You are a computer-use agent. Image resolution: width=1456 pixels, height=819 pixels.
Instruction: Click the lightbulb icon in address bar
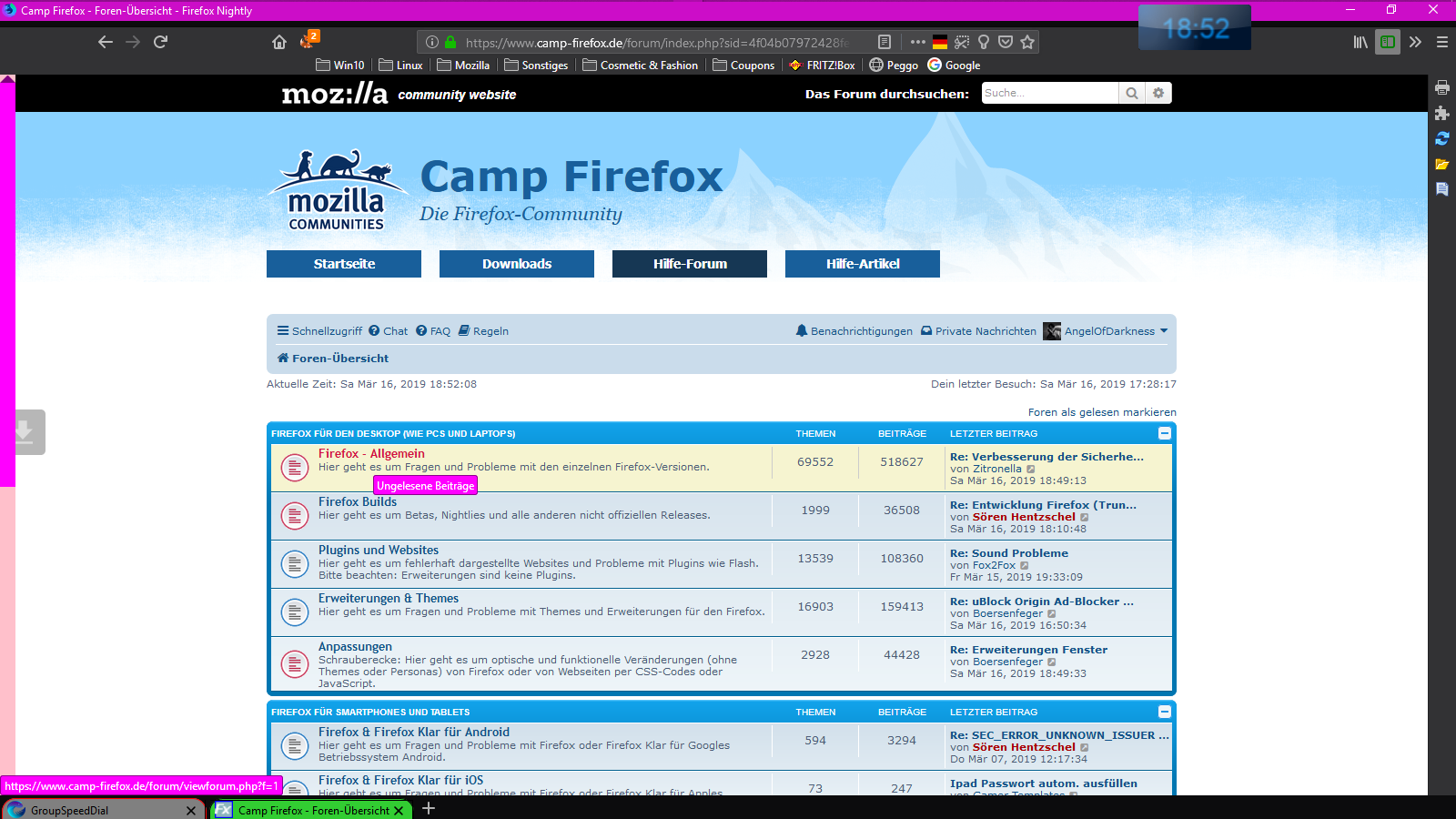[984, 42]
